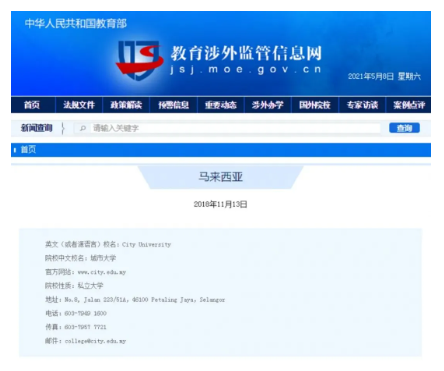The image size is (444, 371).
Task: Click the 2021年5月8日 星期六 date text
Action: click(x=384, y=76)
